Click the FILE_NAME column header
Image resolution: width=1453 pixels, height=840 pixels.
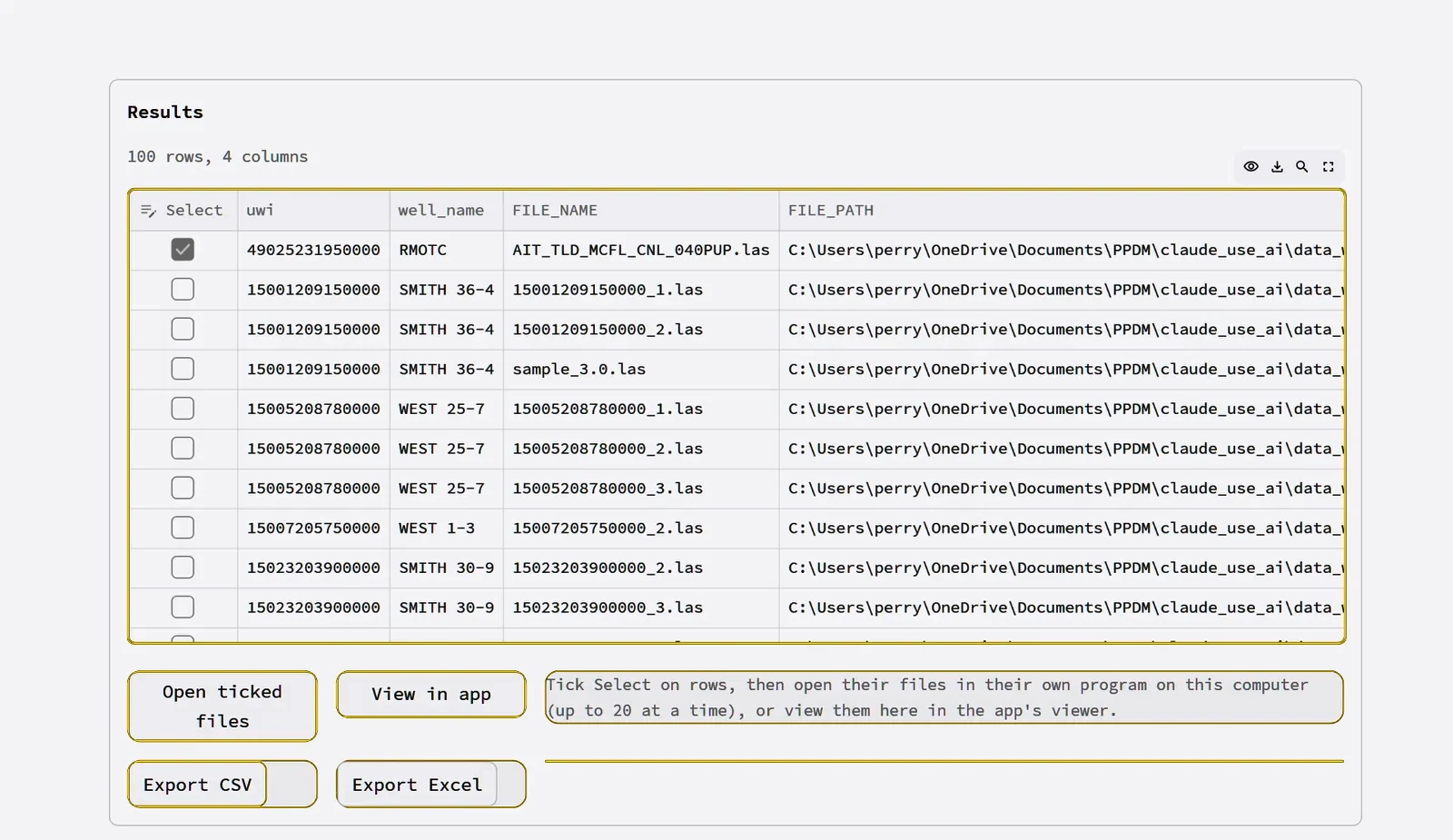pyautogui.click(x=641, y=211)
